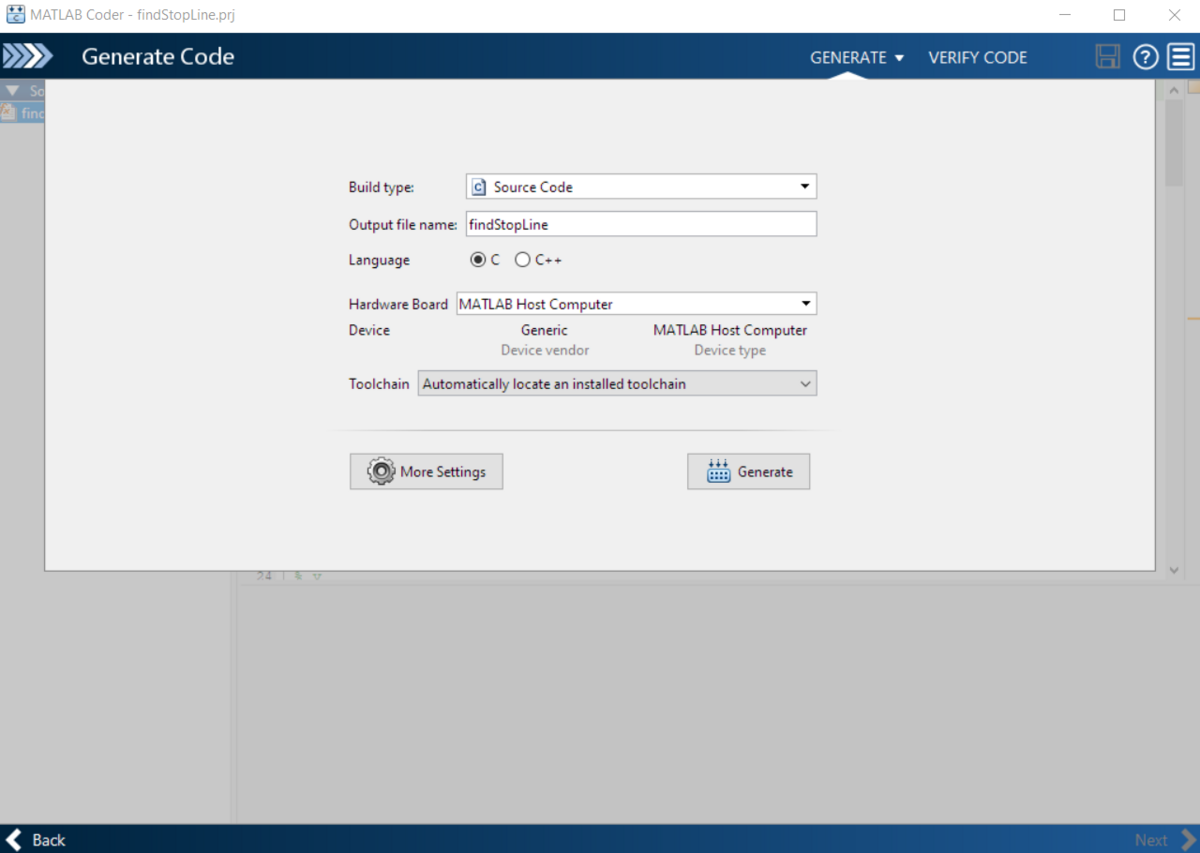Viewport: 1200px width, 853px height.
Task: Collapse the source tree triangle in left panel
Action: 12,91
